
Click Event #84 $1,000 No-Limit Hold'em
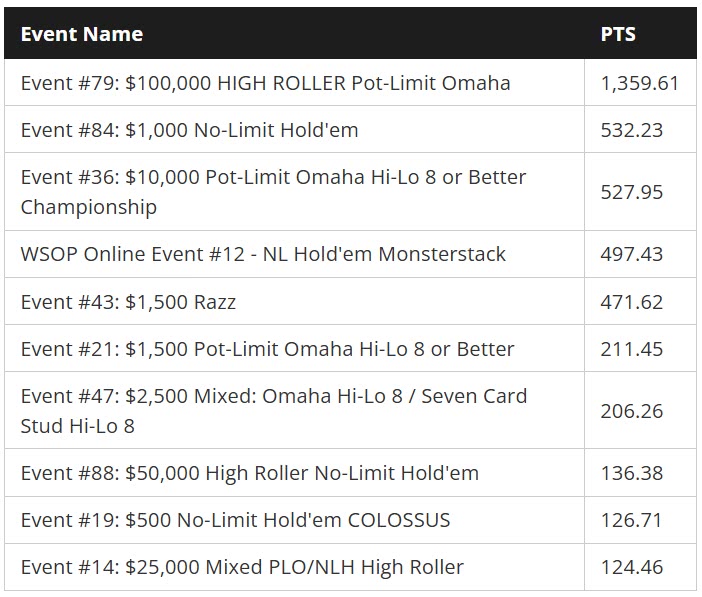[x=189, y=130]
